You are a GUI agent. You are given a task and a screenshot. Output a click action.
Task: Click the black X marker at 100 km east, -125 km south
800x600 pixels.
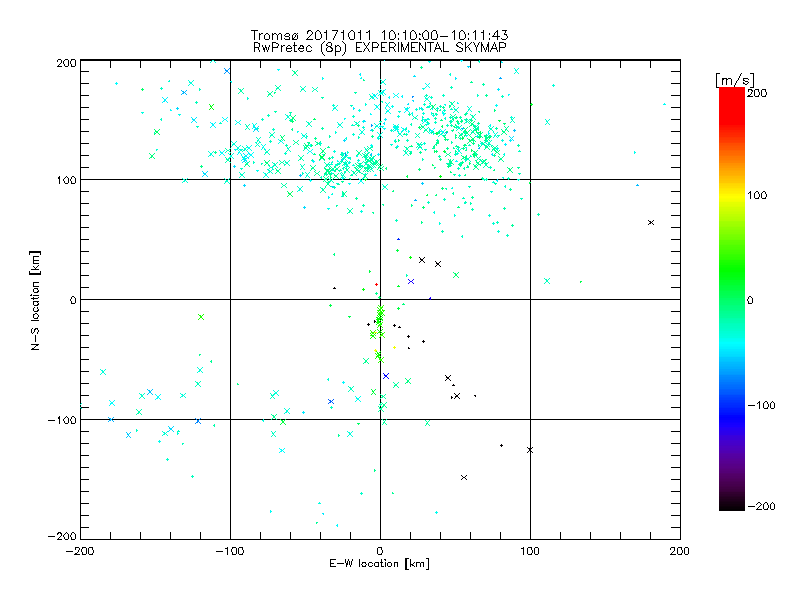[530, 450]
